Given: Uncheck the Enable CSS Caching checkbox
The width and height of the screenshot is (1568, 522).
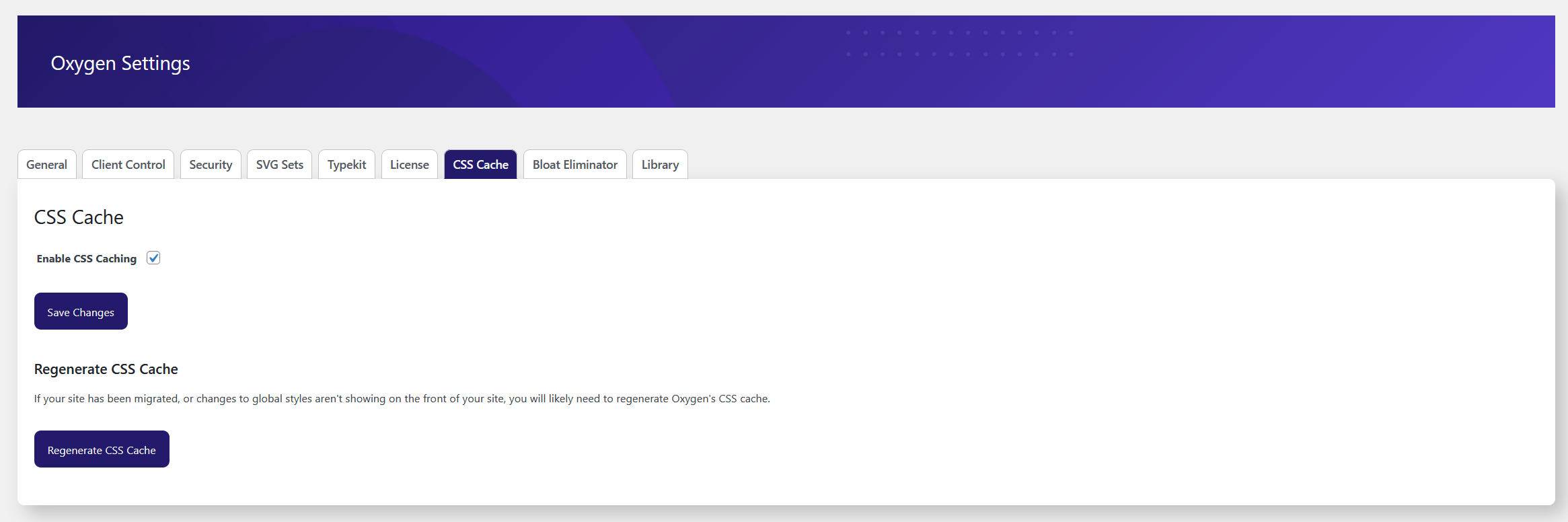Looking at the screenshot, I should (153, 258).
